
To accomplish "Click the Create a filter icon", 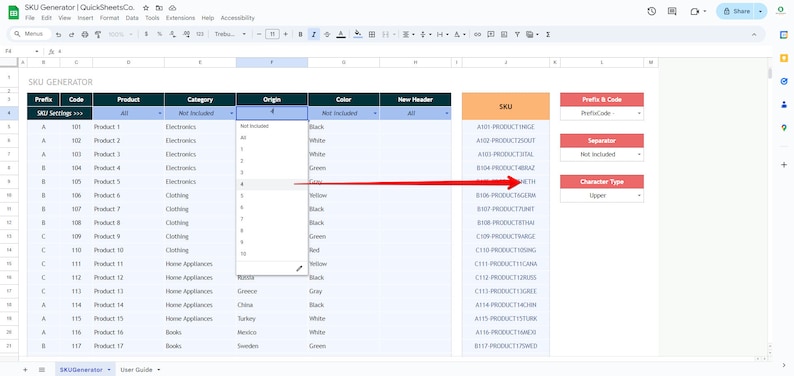I will [x=517, y=34].
